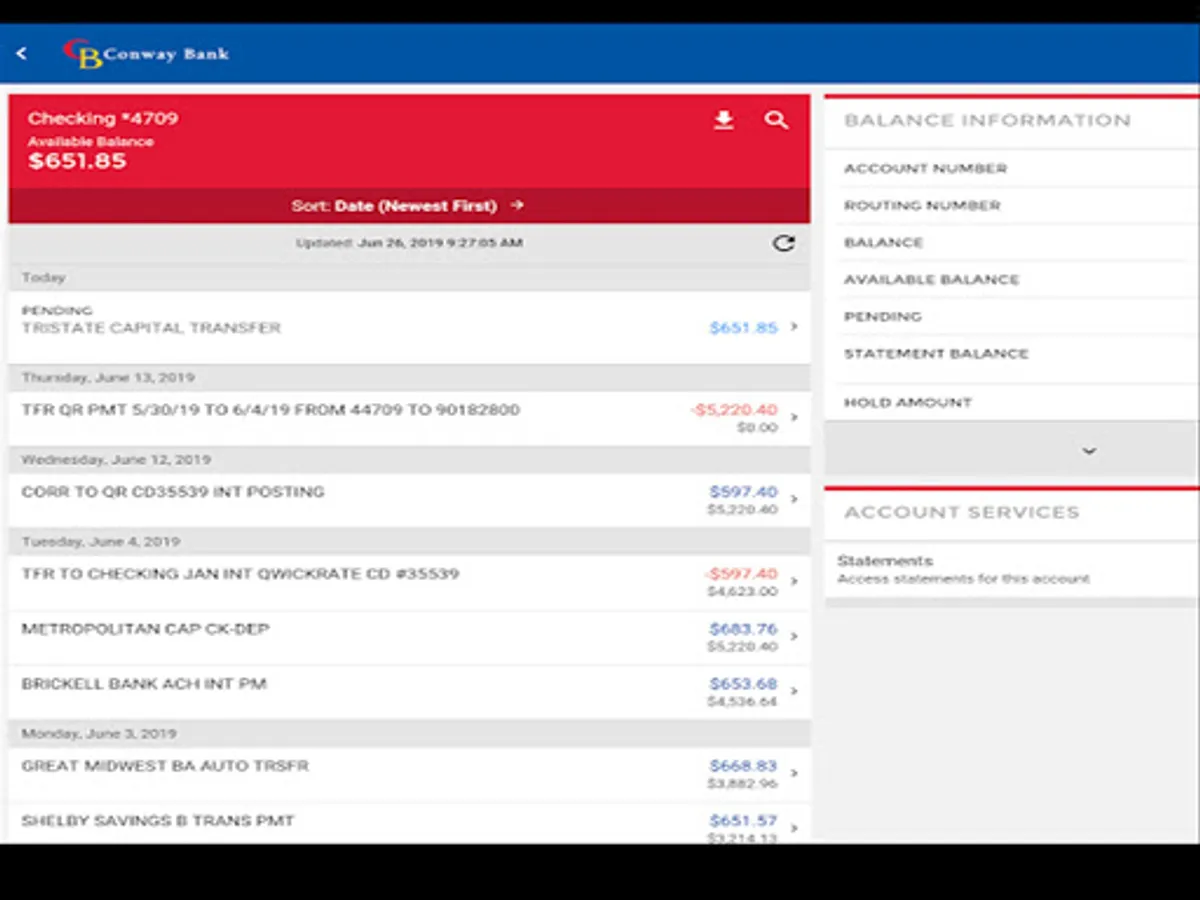
Task: Open the chevron on TFR QR PMT row
Action: pyautogui.click(x=794, y=418)
